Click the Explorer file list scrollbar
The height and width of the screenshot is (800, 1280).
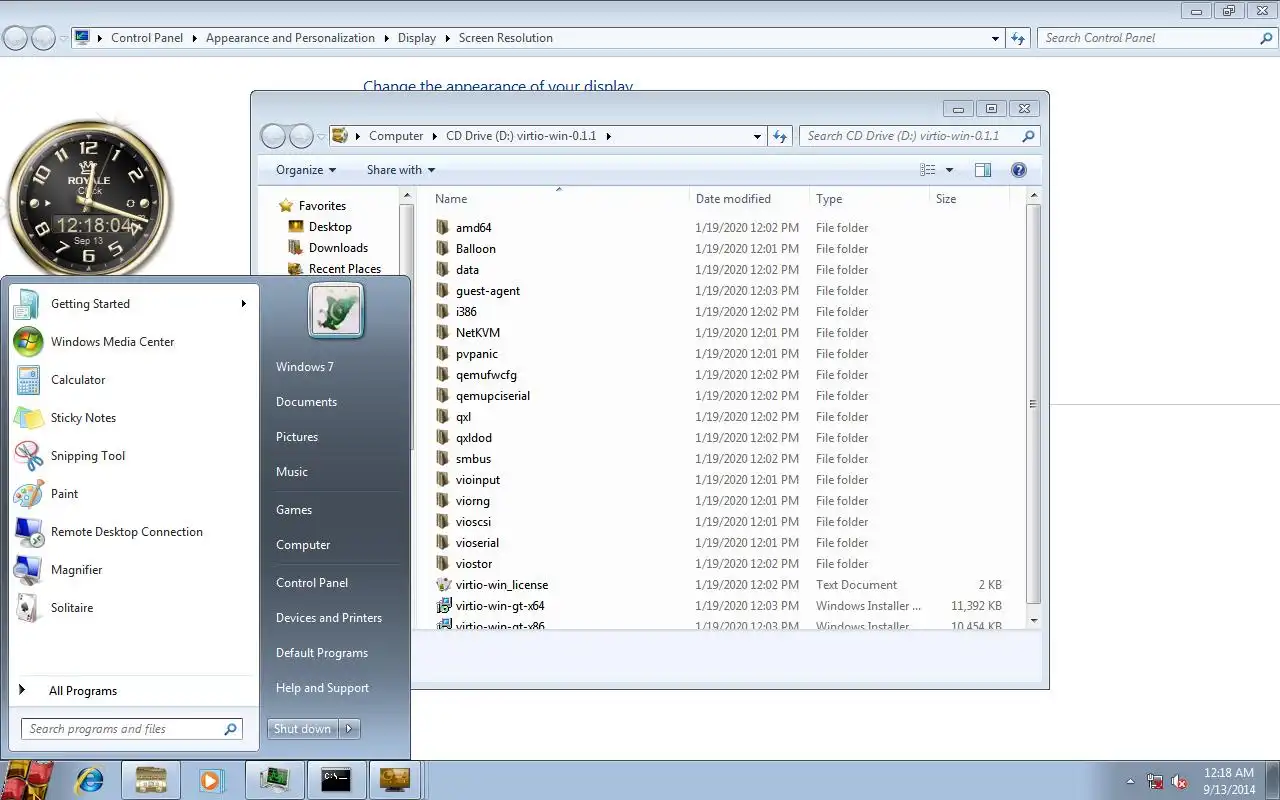click(x=1034, y=405)
